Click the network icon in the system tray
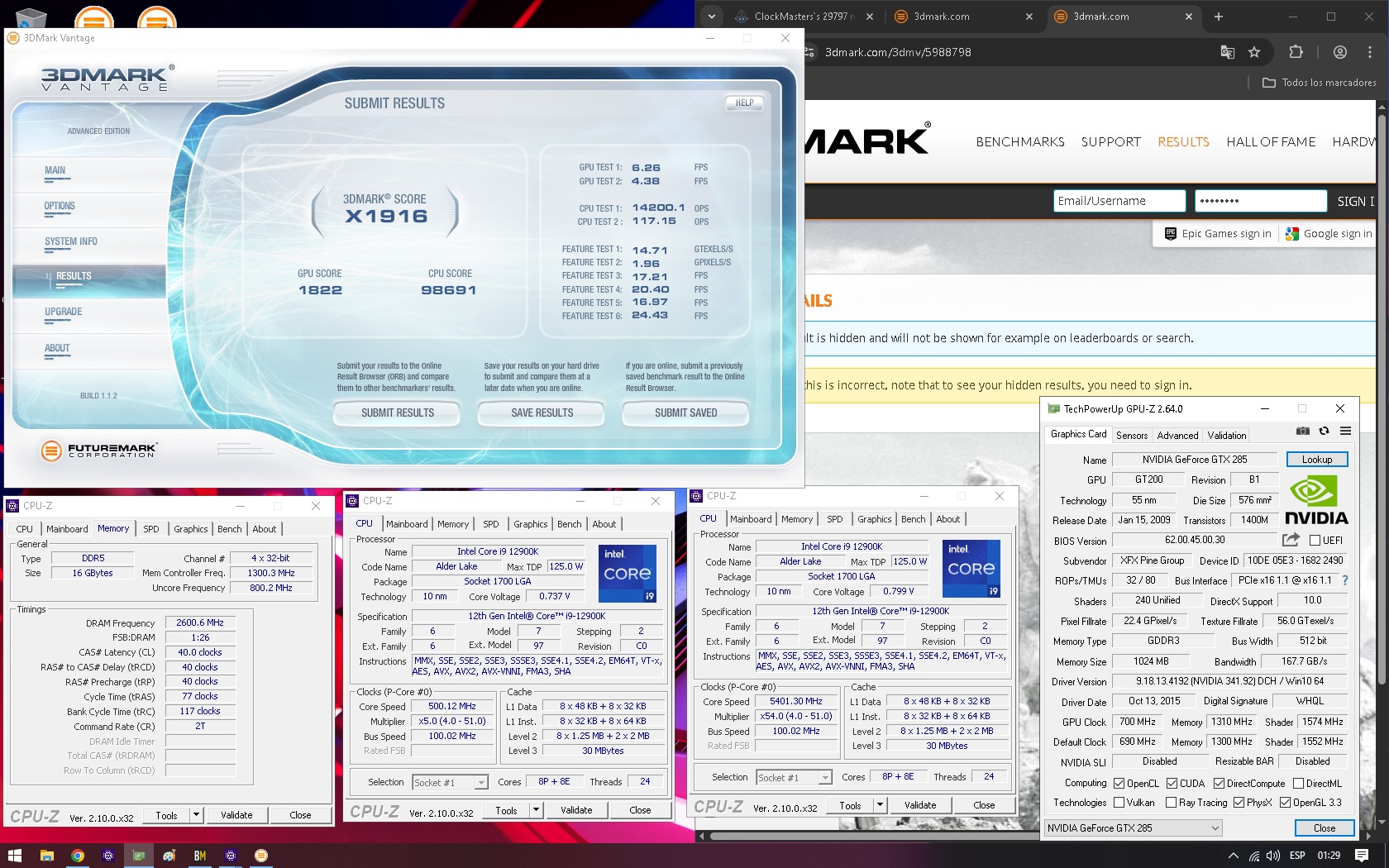1389x868 pixels. (1254, 856)
